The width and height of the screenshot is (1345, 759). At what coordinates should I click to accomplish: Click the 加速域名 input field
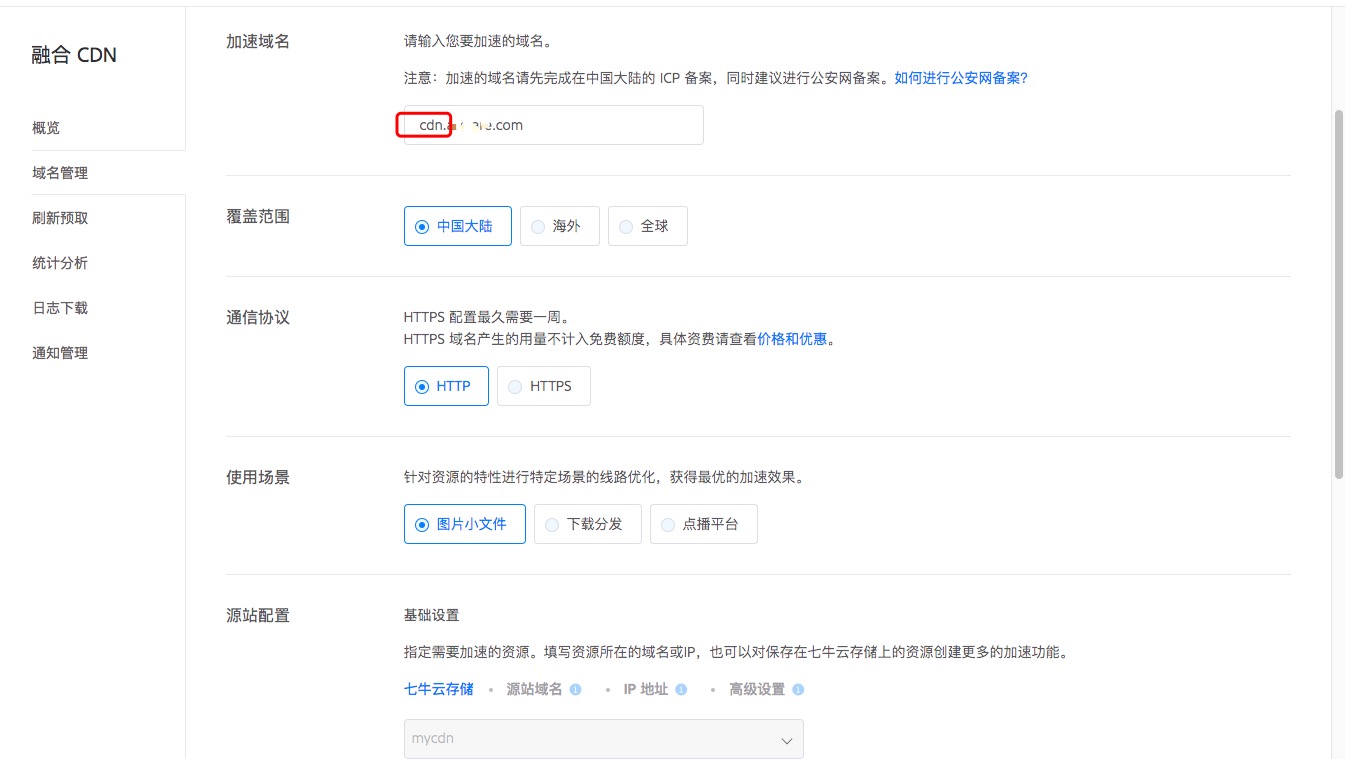pyautogui.click(x=553, y=125)
